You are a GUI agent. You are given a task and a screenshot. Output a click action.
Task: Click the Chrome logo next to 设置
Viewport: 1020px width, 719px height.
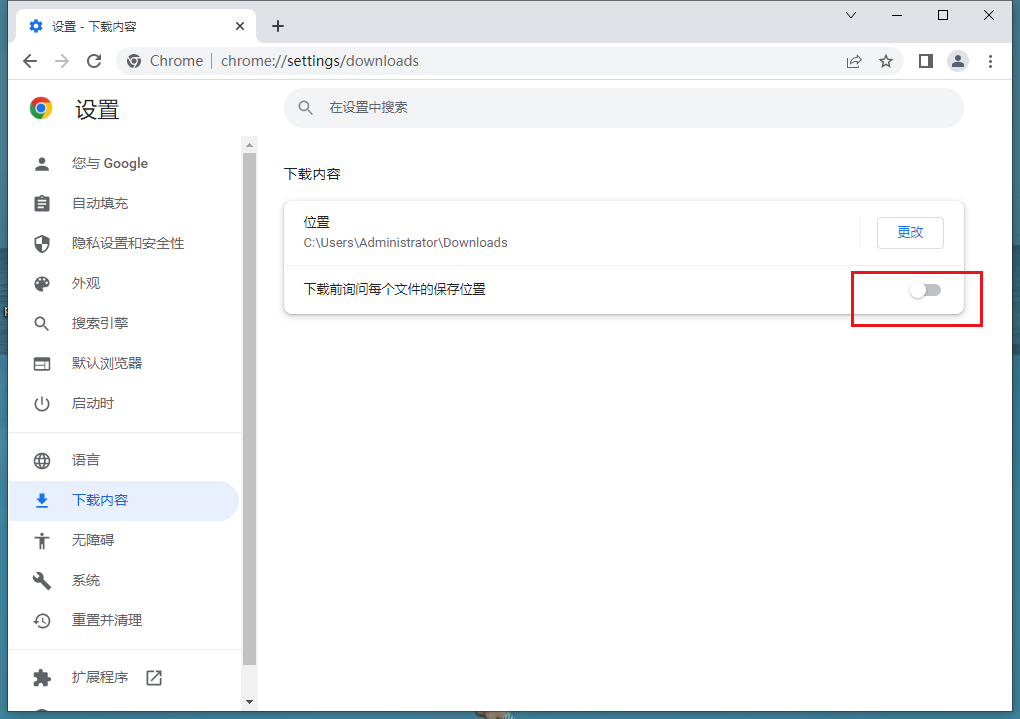pyautogui.click(x=41, y=108)
